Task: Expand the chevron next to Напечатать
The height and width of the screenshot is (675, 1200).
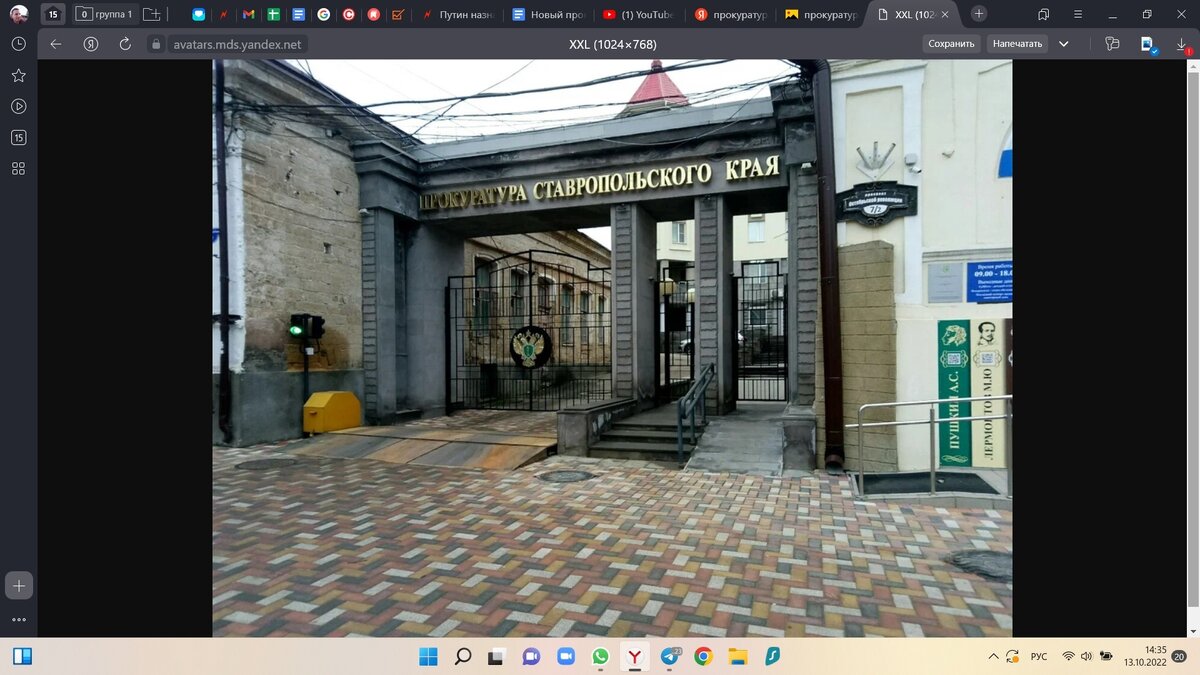Action: click(x=1064, y=44)
